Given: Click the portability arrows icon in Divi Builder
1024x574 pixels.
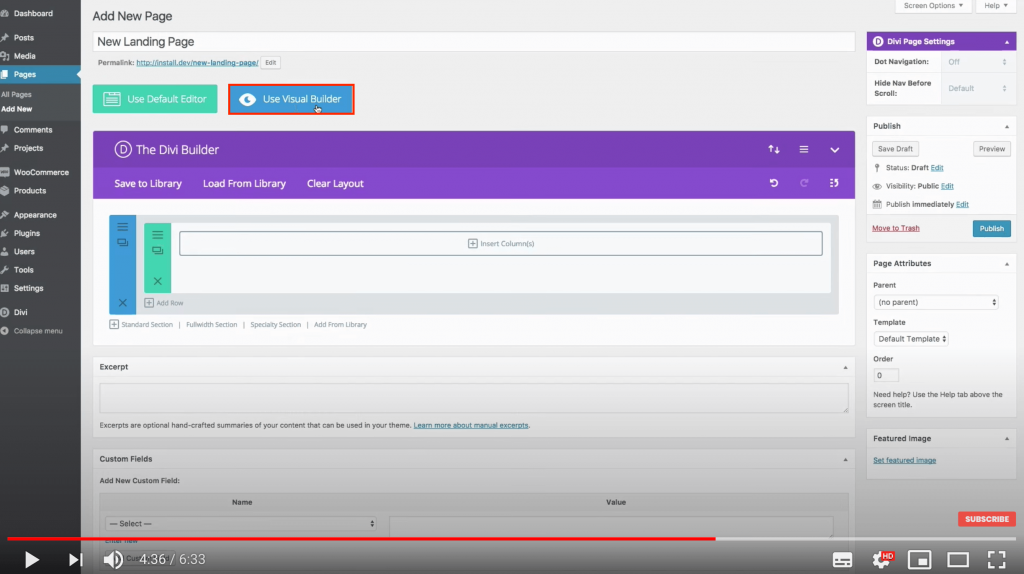Looking at the screenshot, I should point(774,150).
